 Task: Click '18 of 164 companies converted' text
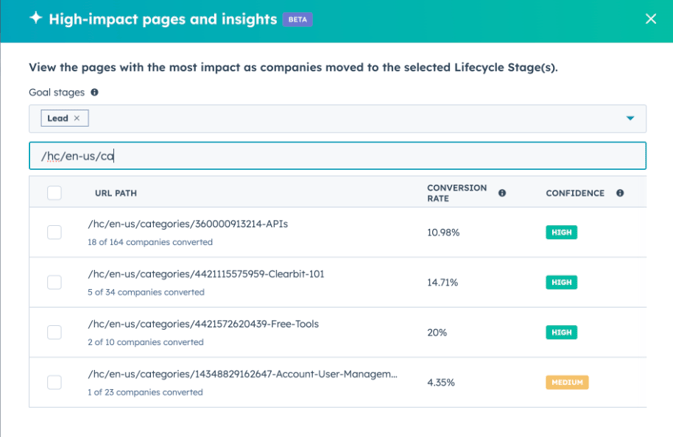(150, 242)
